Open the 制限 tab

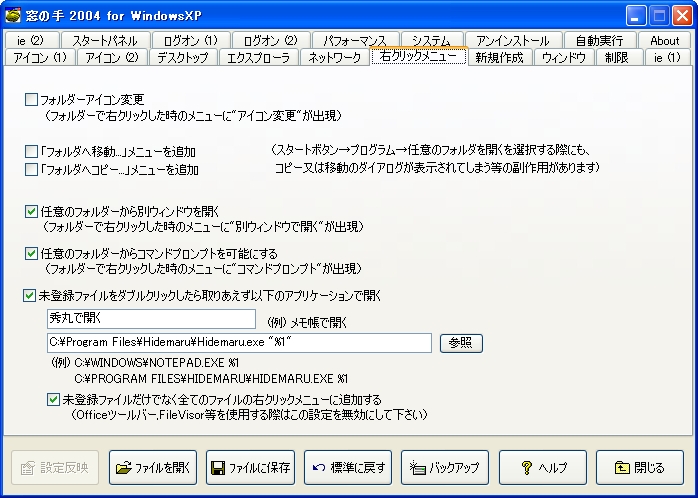point(617,57)
